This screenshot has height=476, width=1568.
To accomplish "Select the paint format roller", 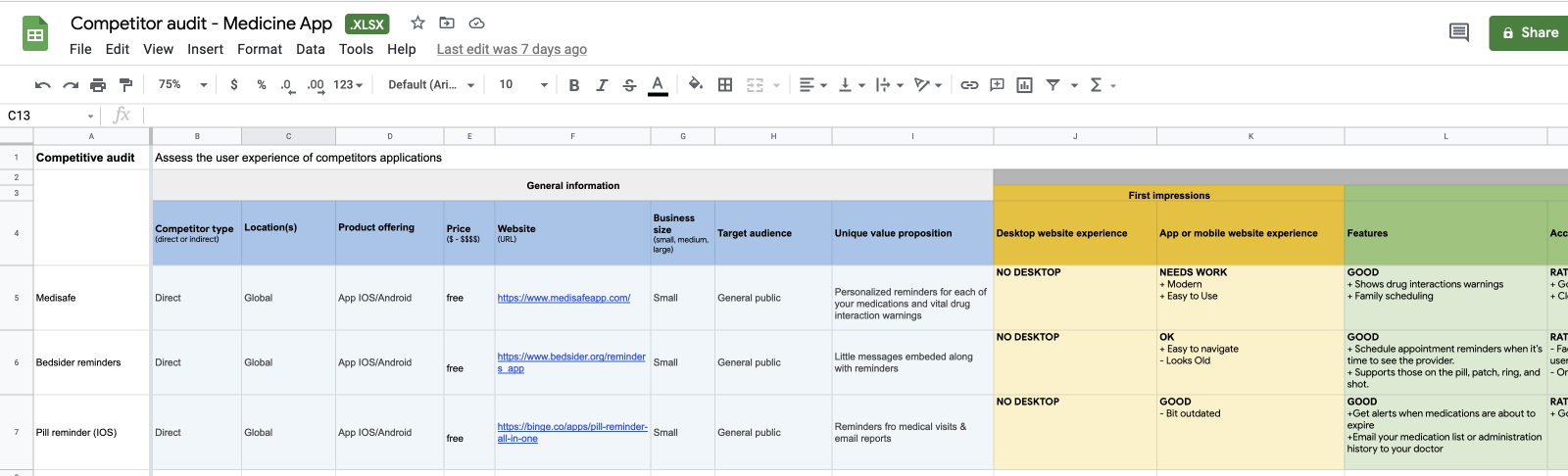I will [x=124, y=85].
